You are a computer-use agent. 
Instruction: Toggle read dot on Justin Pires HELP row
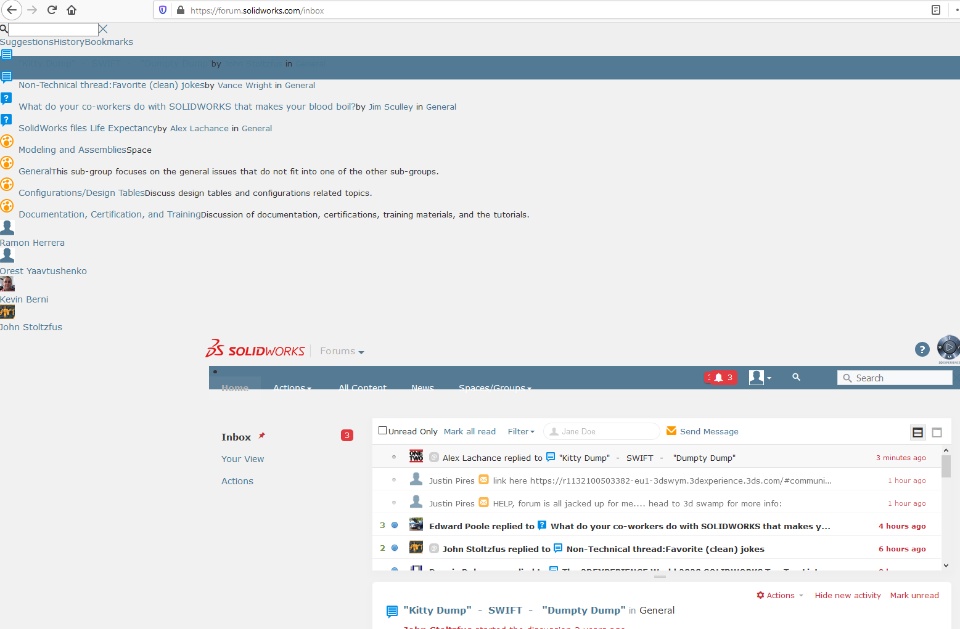coord(394,503)
